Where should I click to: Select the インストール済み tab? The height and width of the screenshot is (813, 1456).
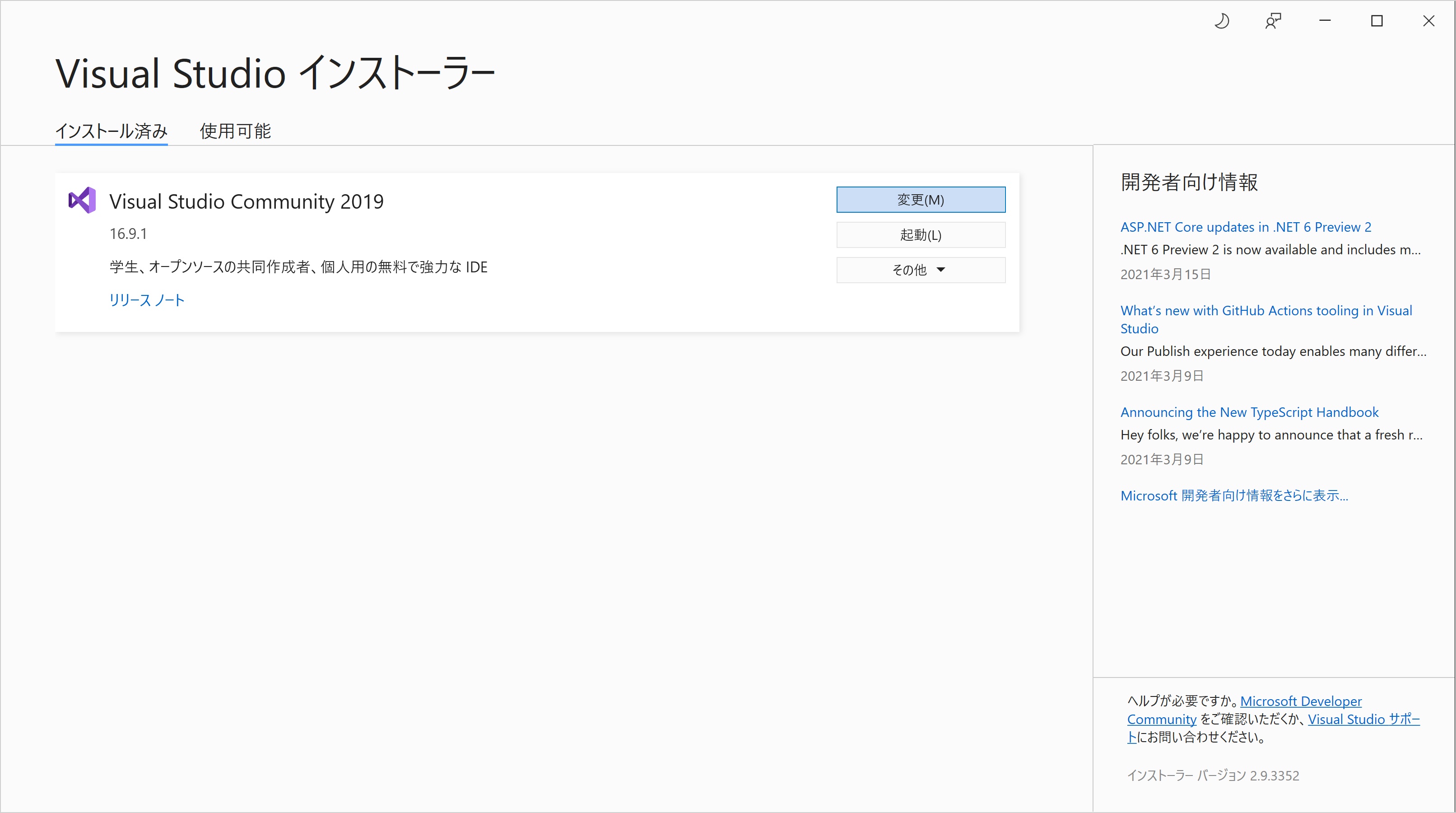click(x=112, y=131)
